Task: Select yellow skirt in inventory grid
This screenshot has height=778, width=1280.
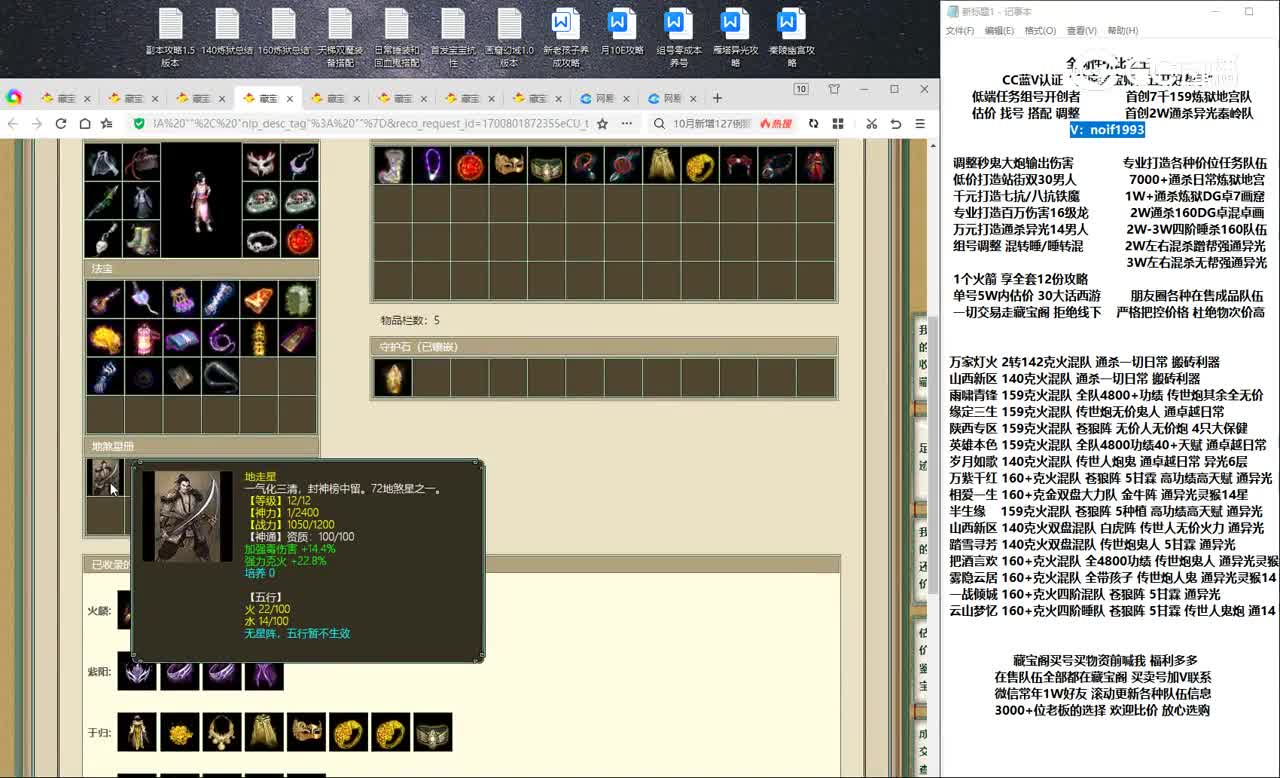Action: point(661,165)
